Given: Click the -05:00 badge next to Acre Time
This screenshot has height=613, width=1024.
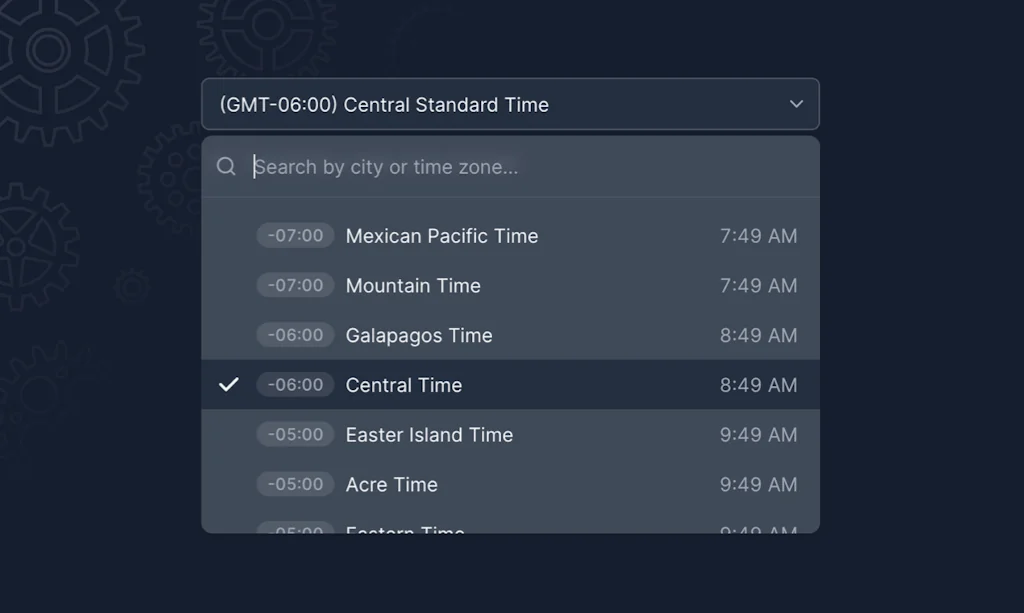Looking at the screenshot, I should tap(295, 484).
